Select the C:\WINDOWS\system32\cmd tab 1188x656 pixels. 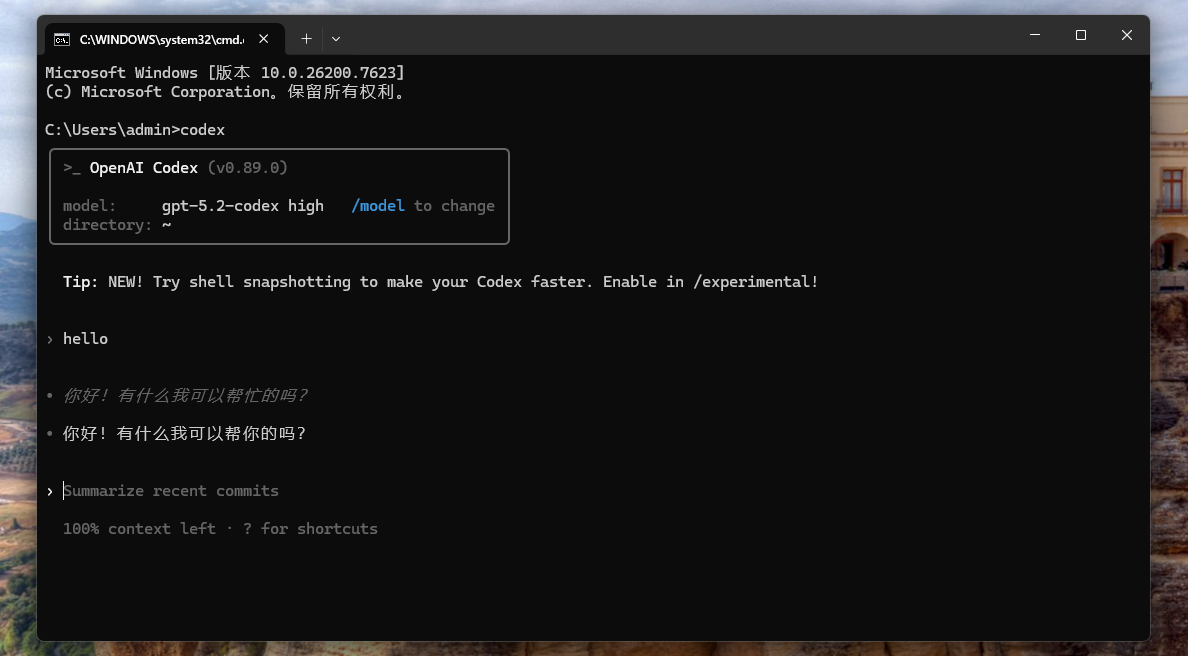coord(160,39)
